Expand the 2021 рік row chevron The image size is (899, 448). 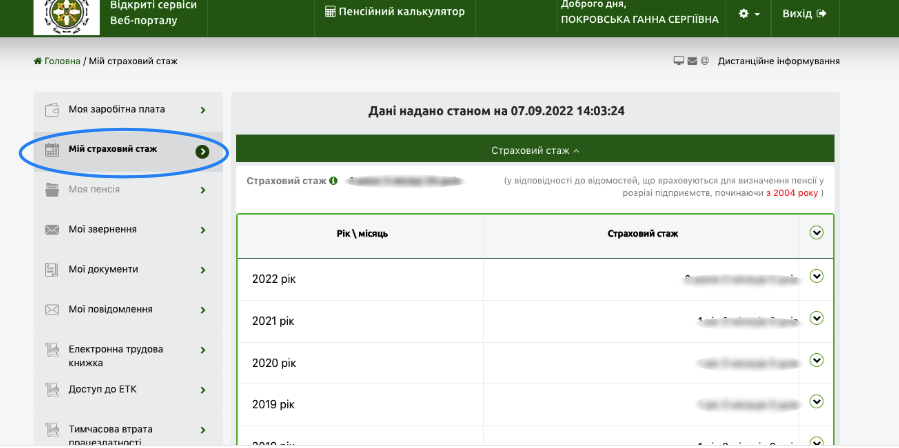point(816,318)
